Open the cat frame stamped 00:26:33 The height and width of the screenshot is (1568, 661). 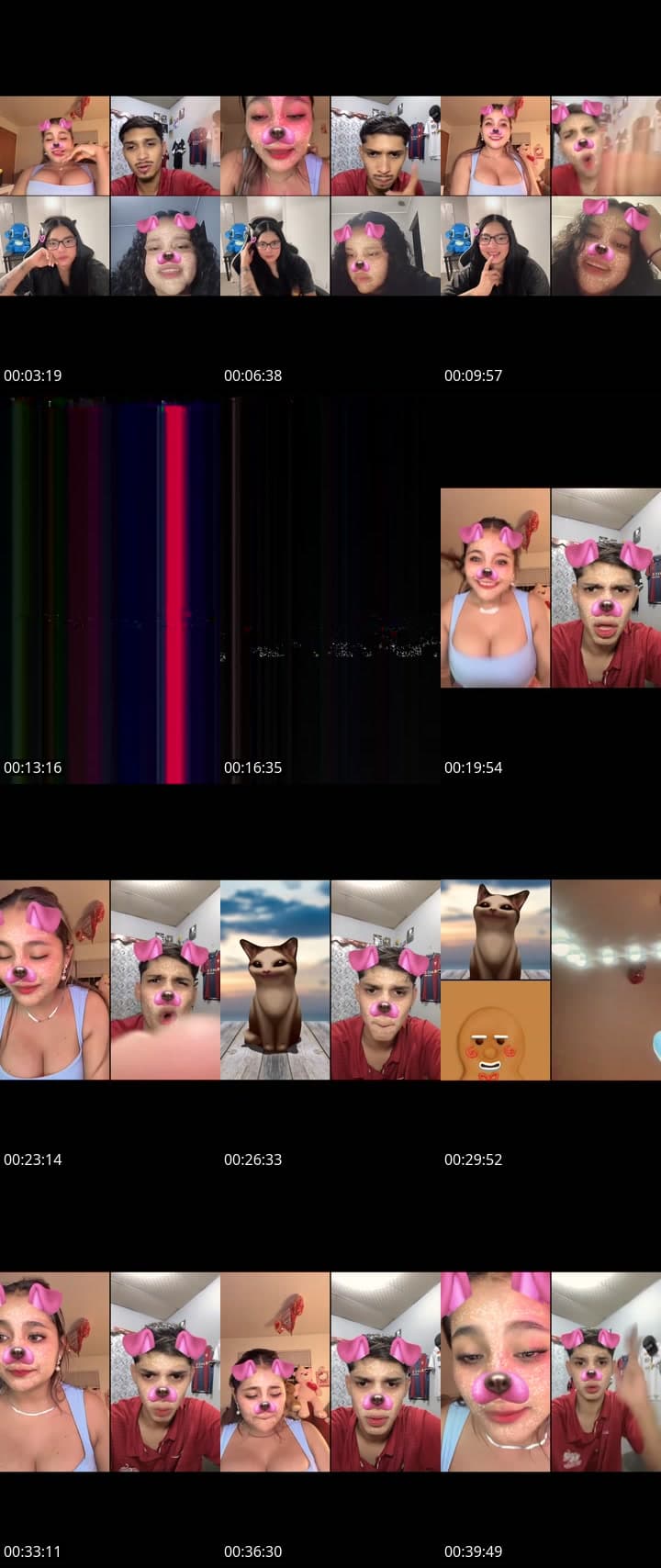[330, 980]
